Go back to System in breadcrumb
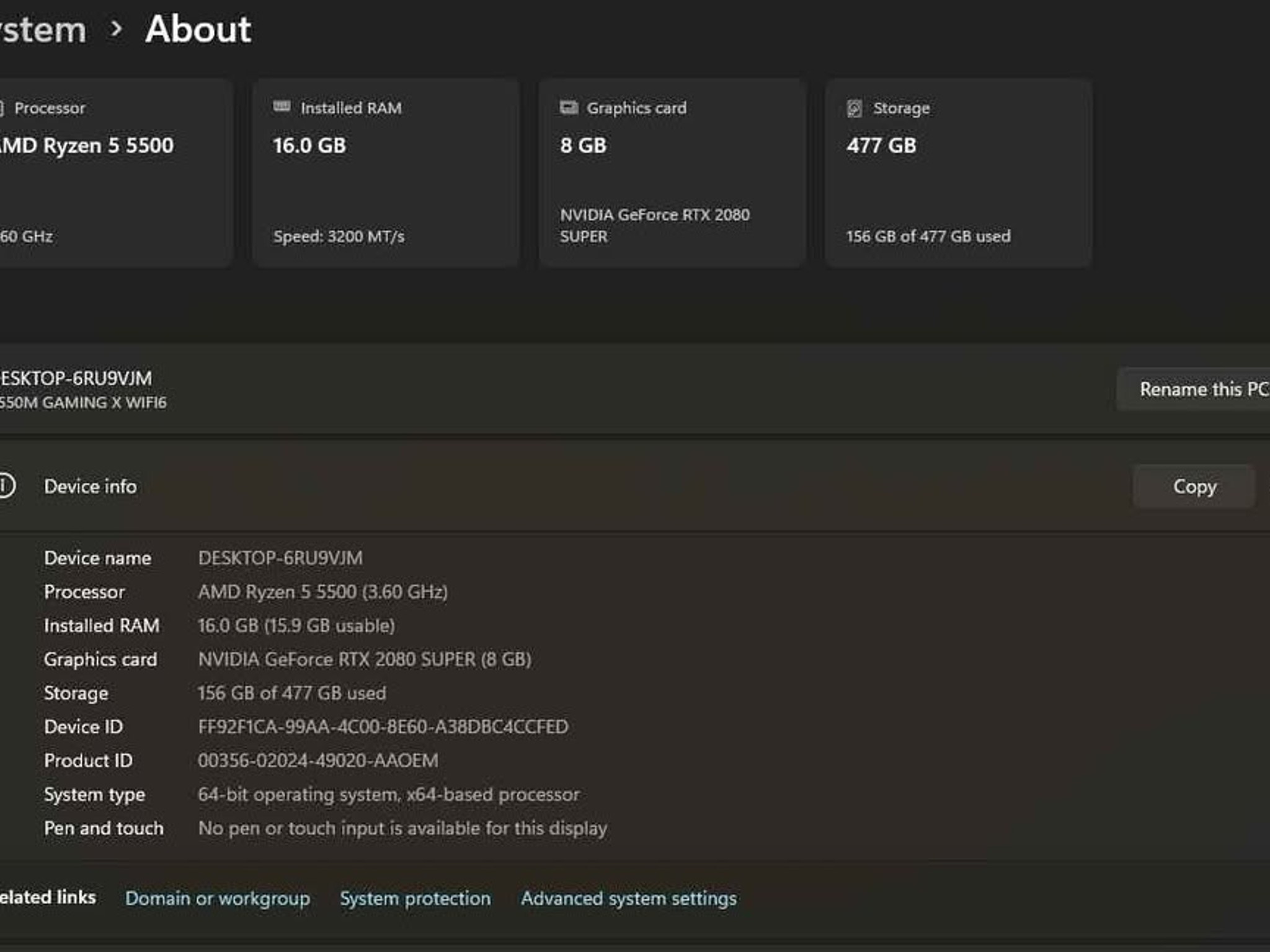The image size is (1270, 952). pos(42,29)
